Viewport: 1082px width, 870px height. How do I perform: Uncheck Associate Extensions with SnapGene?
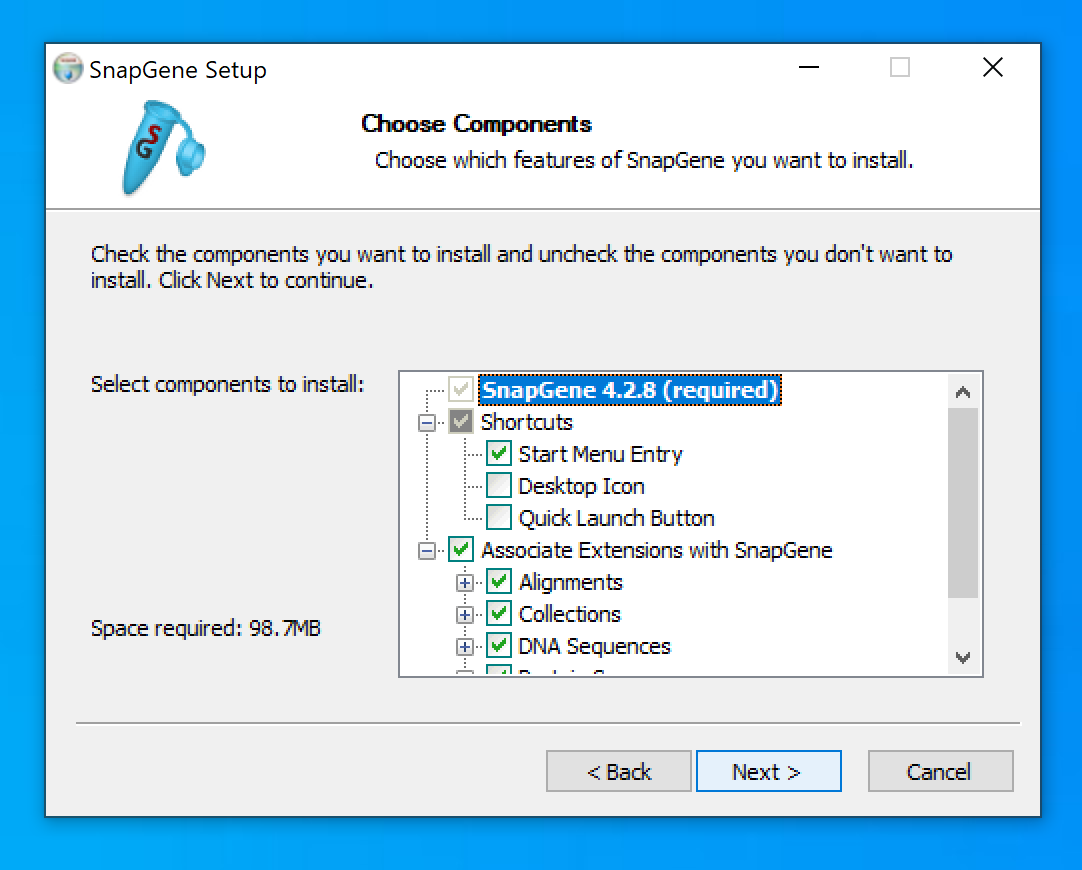(x=461, y=550)
